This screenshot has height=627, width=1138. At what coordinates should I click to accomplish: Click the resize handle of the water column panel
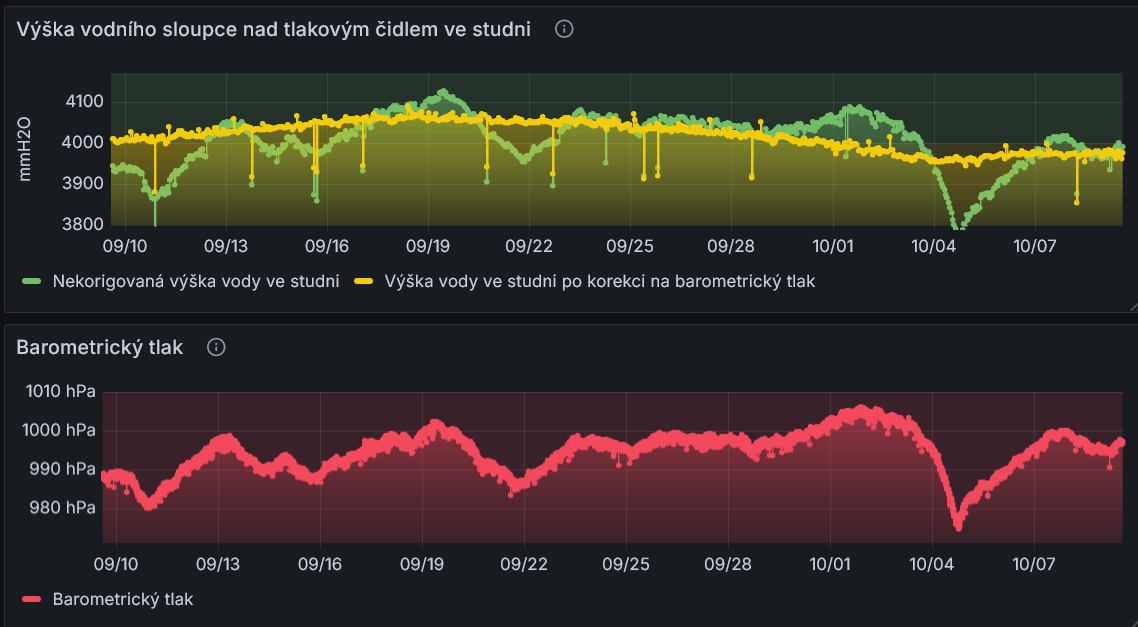1131,306
